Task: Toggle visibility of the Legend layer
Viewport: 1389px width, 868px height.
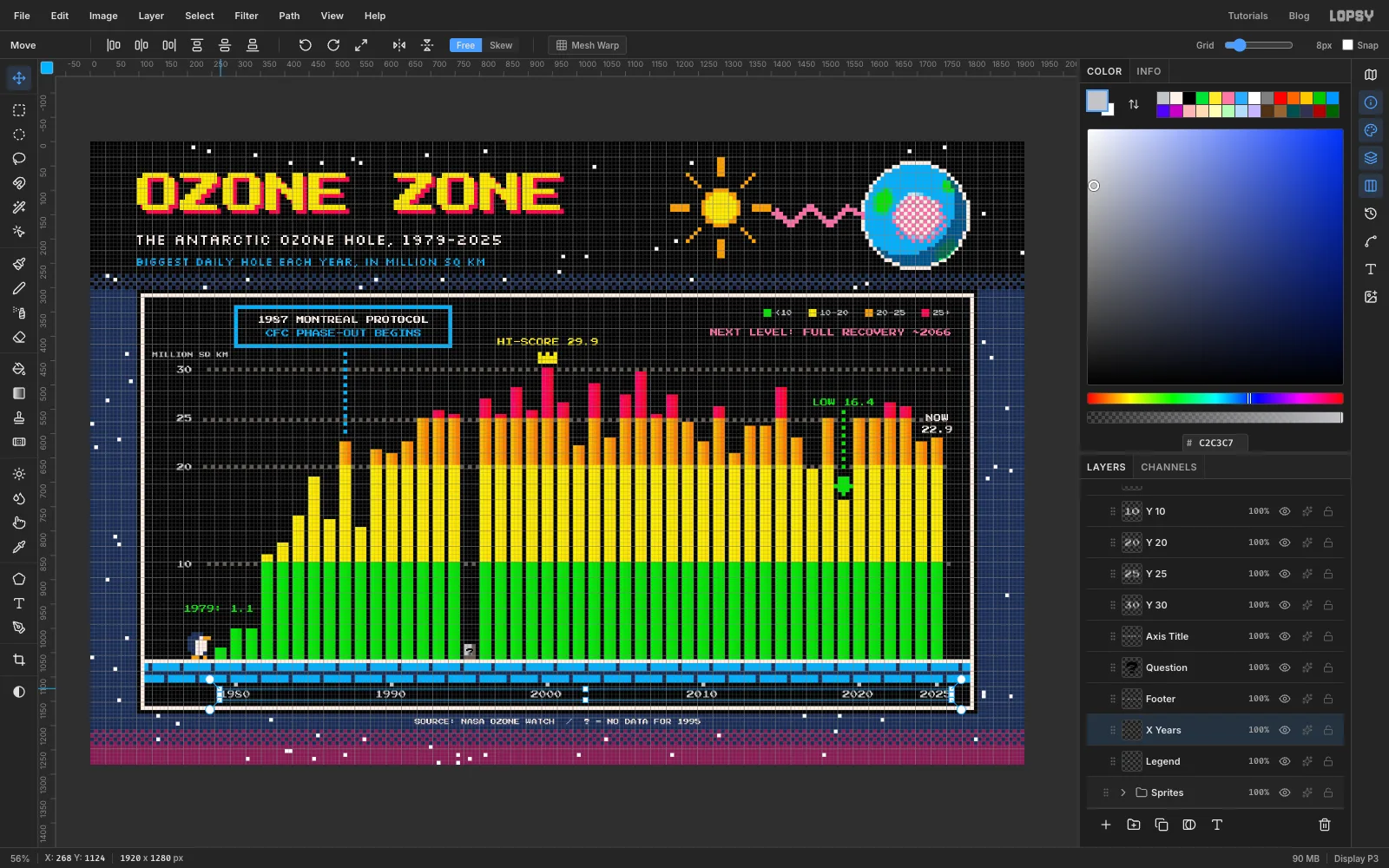Action: tap(1285, 761)
